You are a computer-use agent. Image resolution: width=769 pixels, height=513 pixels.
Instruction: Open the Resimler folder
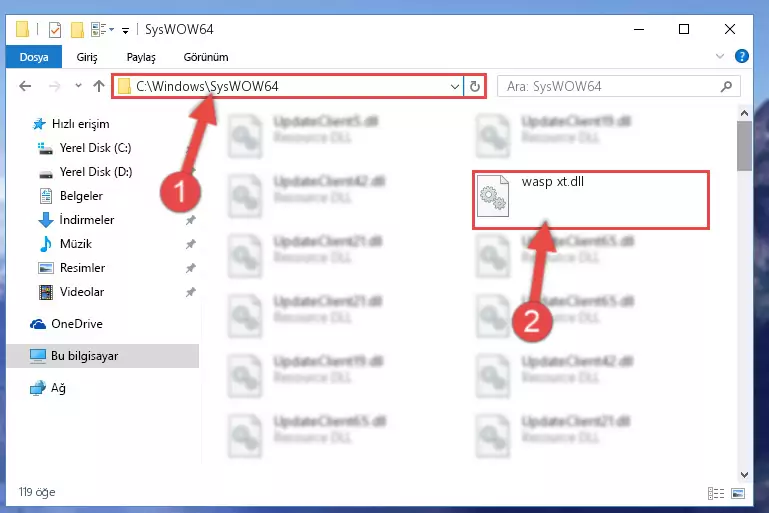click(72, 268)
